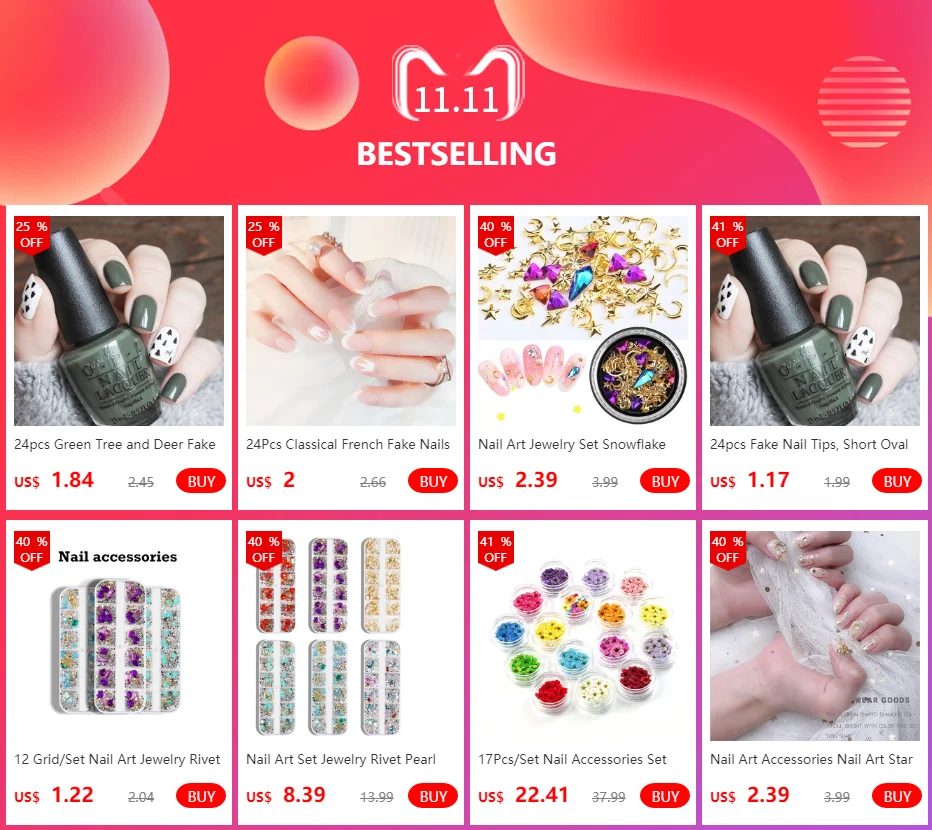
Task: Open the six-box Rivet Pearl set image
Action: tap(351, 636)
